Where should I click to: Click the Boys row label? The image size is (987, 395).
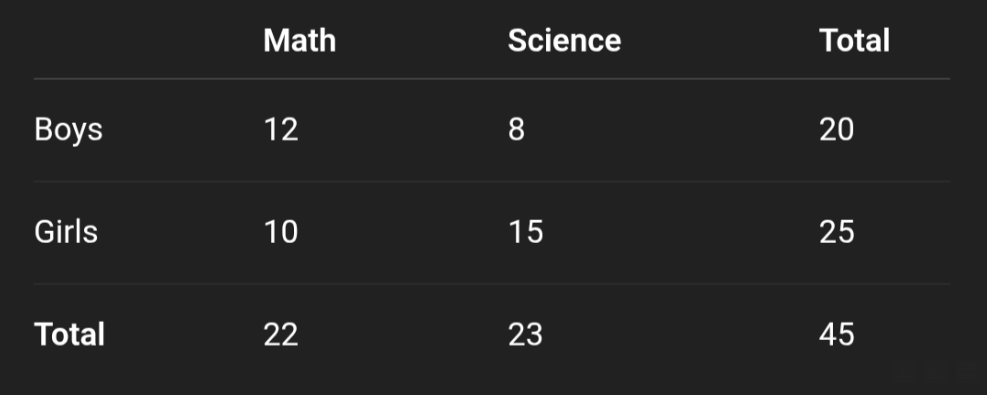68,130
